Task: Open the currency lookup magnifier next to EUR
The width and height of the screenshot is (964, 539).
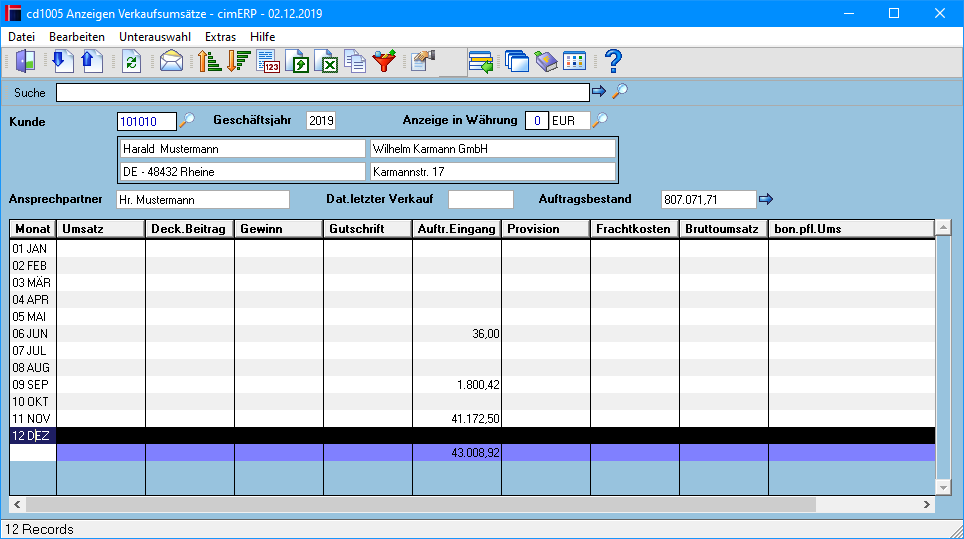Action: click(600, 119)
